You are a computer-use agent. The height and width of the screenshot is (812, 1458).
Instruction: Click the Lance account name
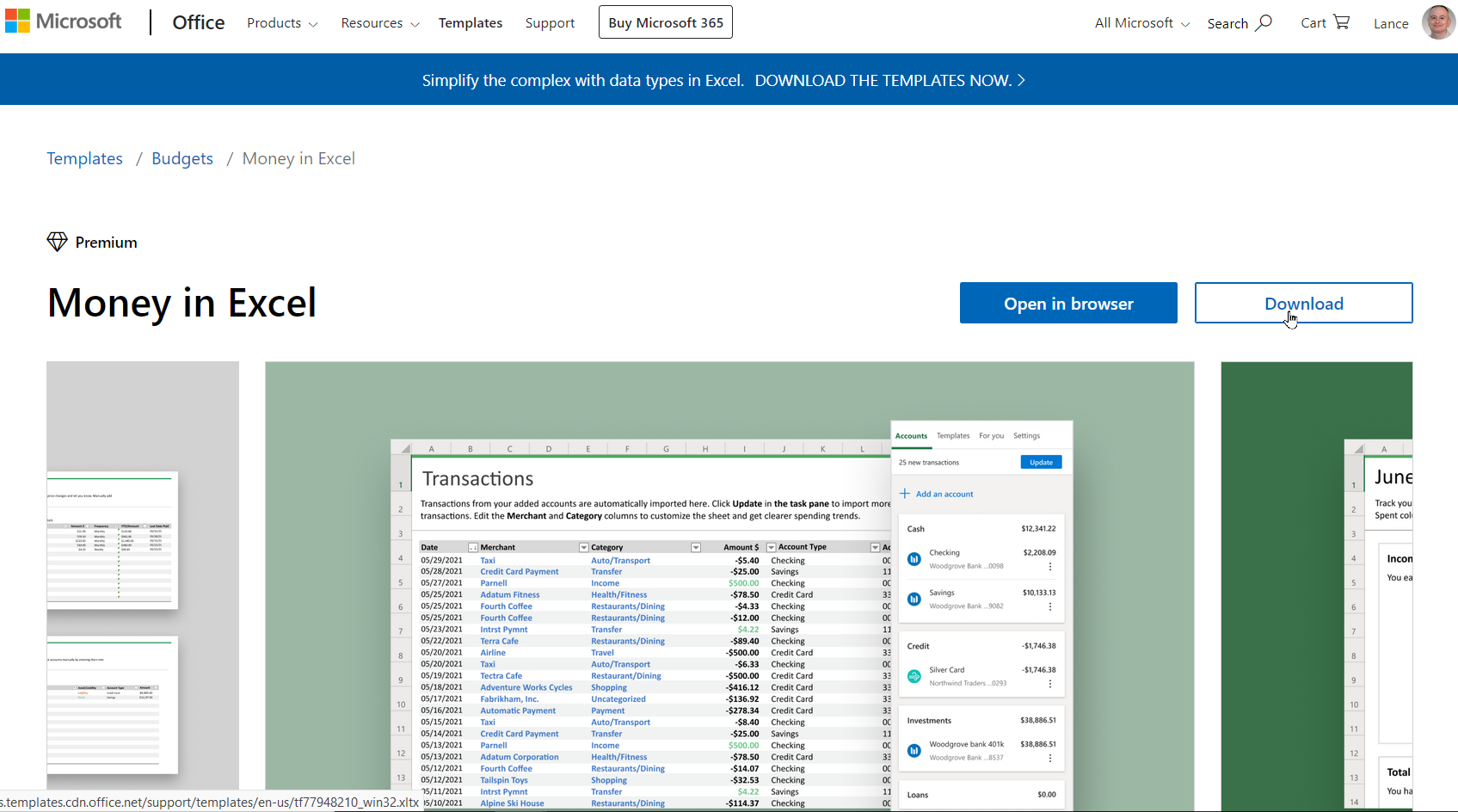tap(1391, 23)
